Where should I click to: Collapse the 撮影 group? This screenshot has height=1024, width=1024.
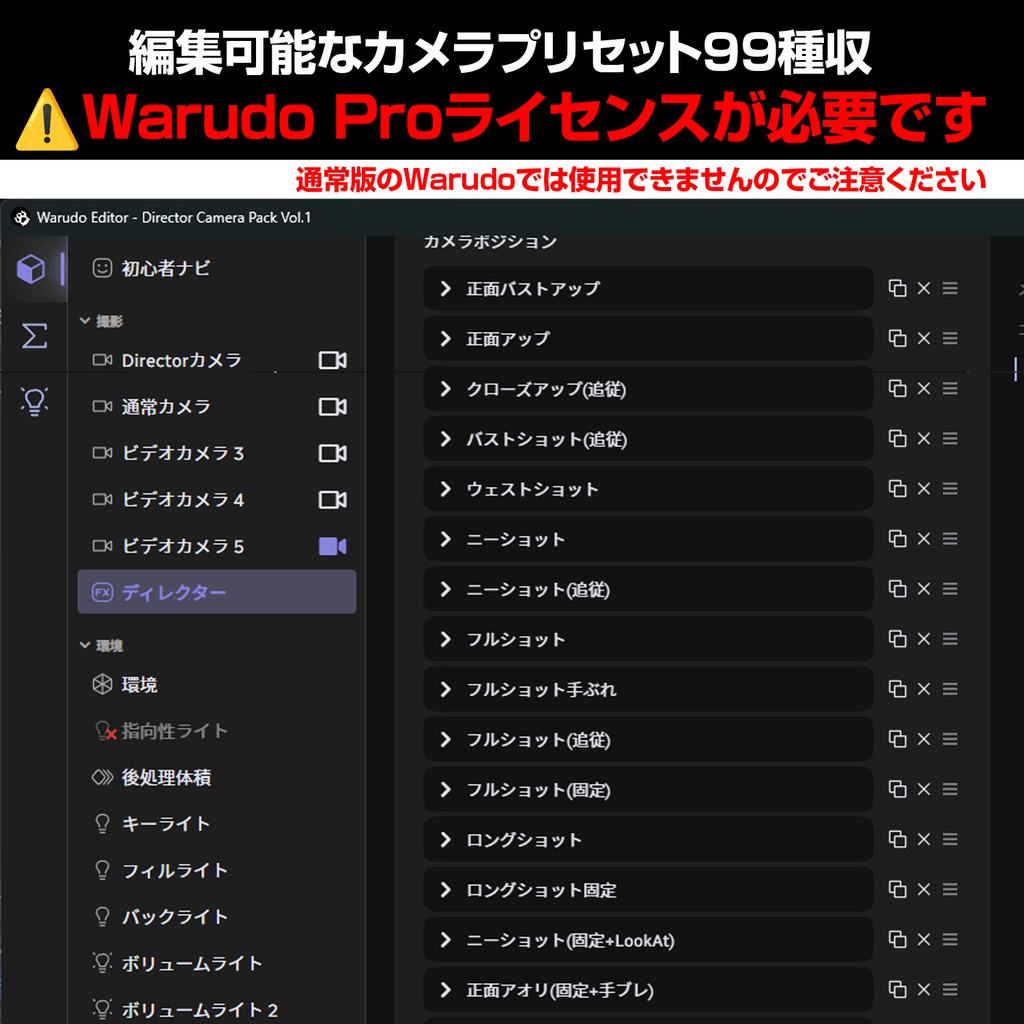pyautogui.click(x=85, y=321)
